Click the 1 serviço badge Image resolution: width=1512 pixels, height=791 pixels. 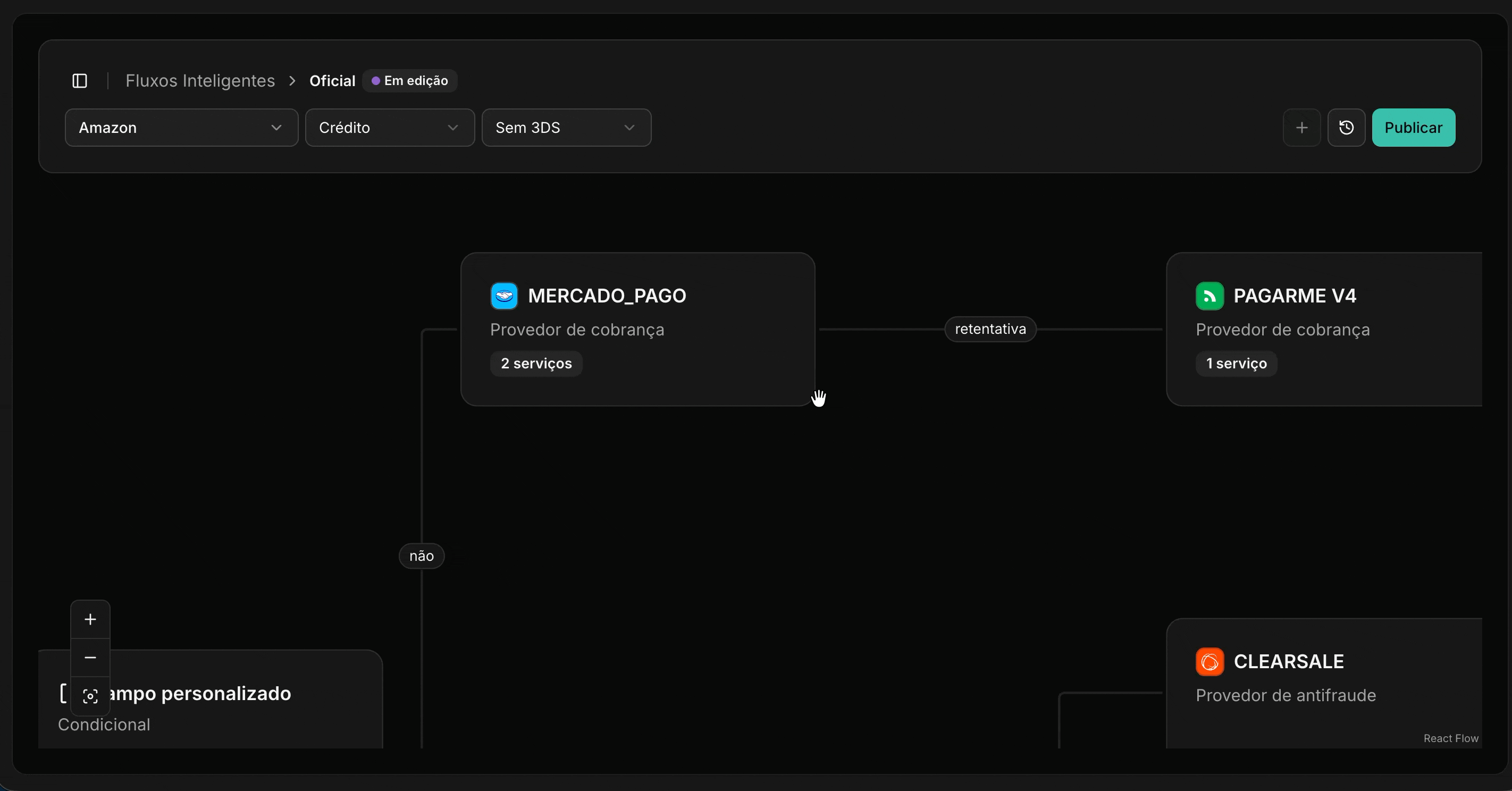pyautogui.click(x=1236, y=364)
